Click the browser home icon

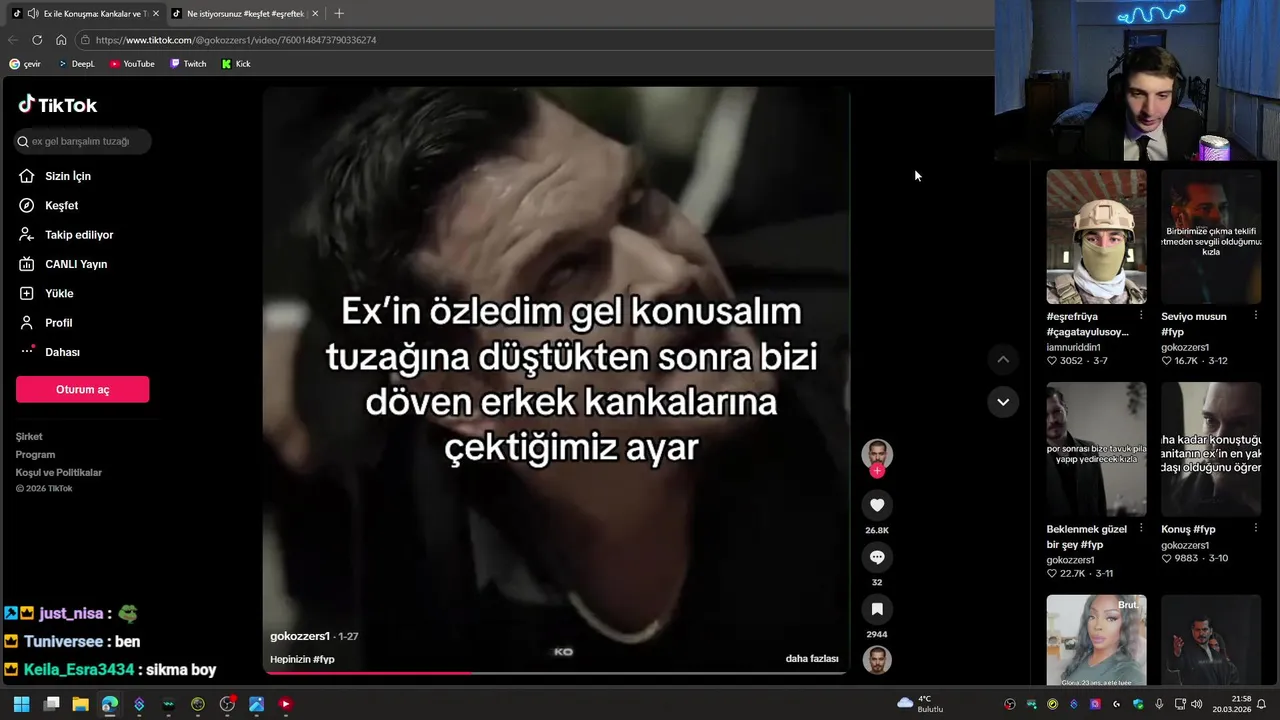(x=61, y=40)
